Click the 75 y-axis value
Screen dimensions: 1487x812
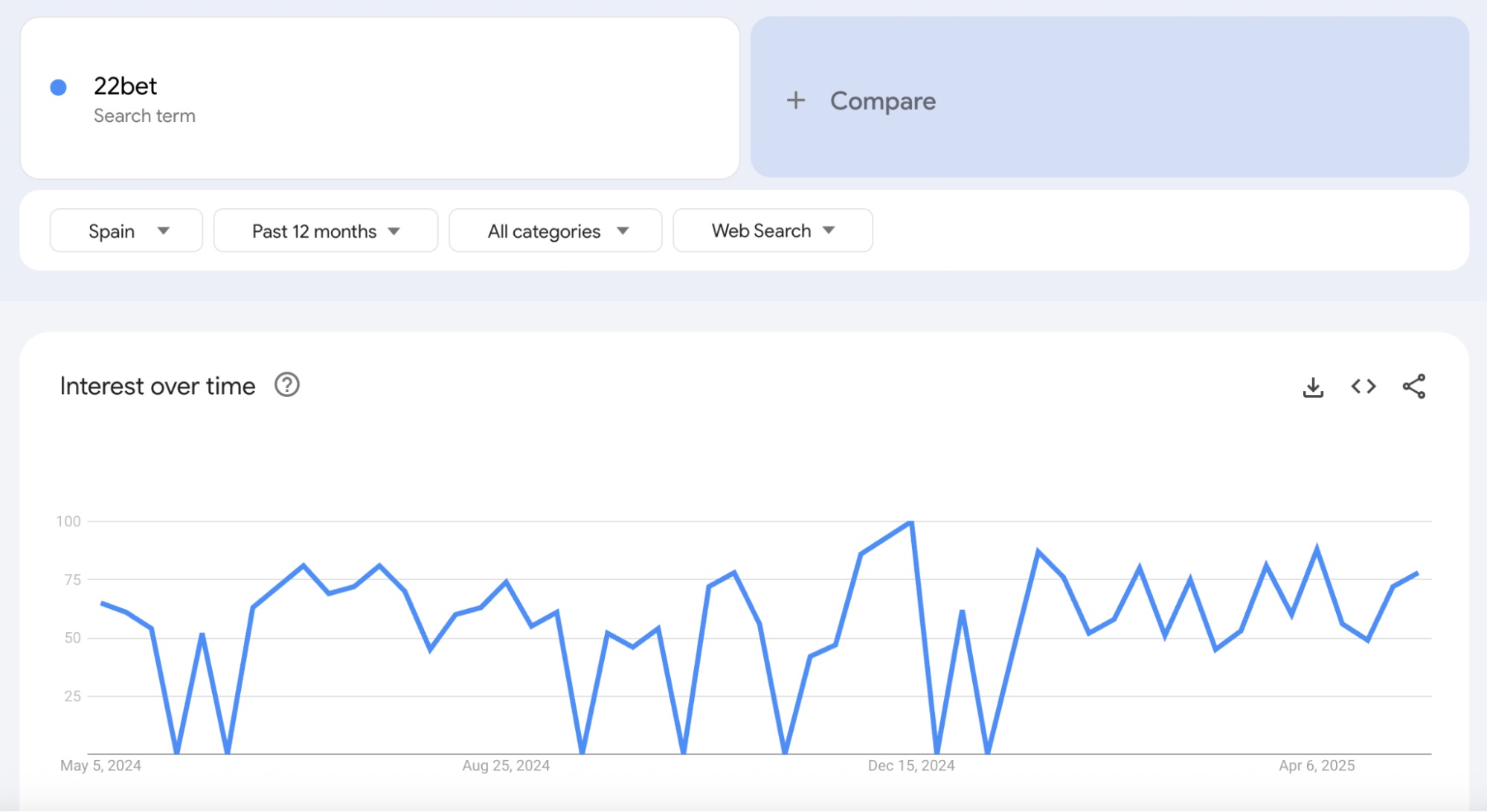pos(72,579)
